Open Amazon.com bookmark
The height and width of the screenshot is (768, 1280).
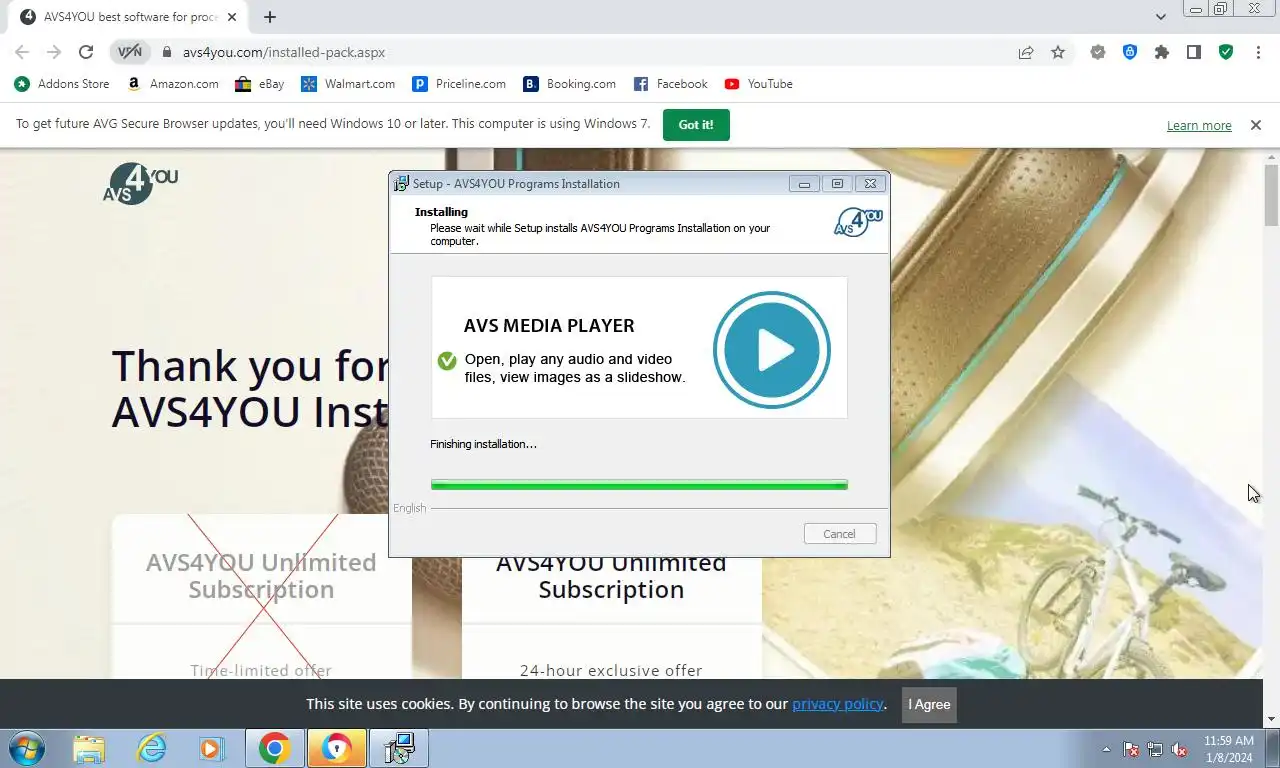click(x=173, y=84)
